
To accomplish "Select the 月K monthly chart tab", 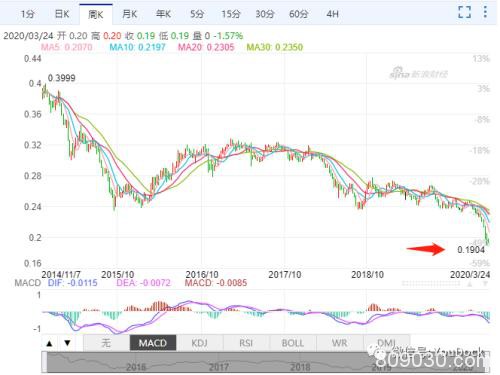I will pyautogui.click(x=130, y=14).
